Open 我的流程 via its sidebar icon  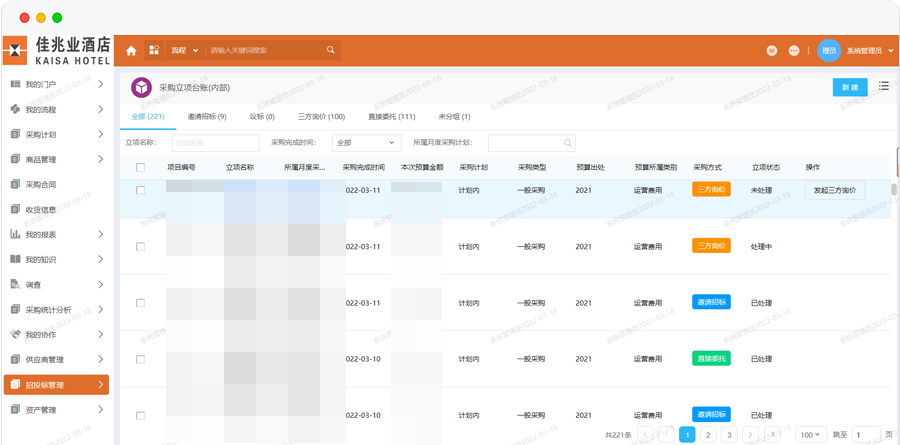click(x=15, y=109)
